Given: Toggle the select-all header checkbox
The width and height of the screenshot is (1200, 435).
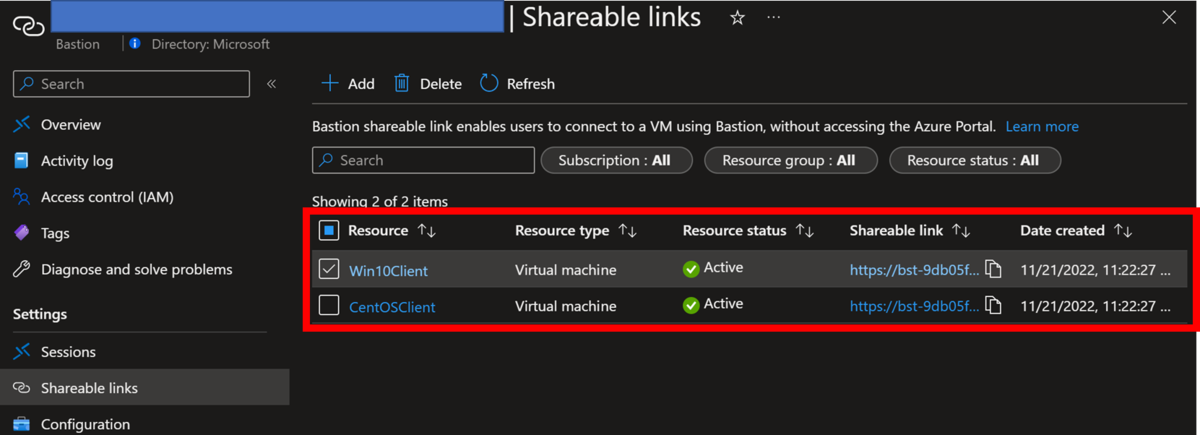Looking at the screenshot, I should [329, 231].
